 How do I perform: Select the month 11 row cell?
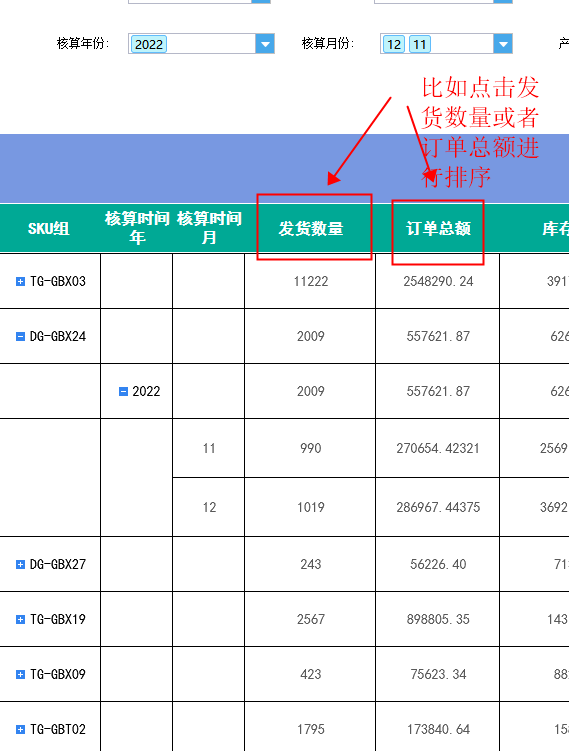(x=209, y=448)
